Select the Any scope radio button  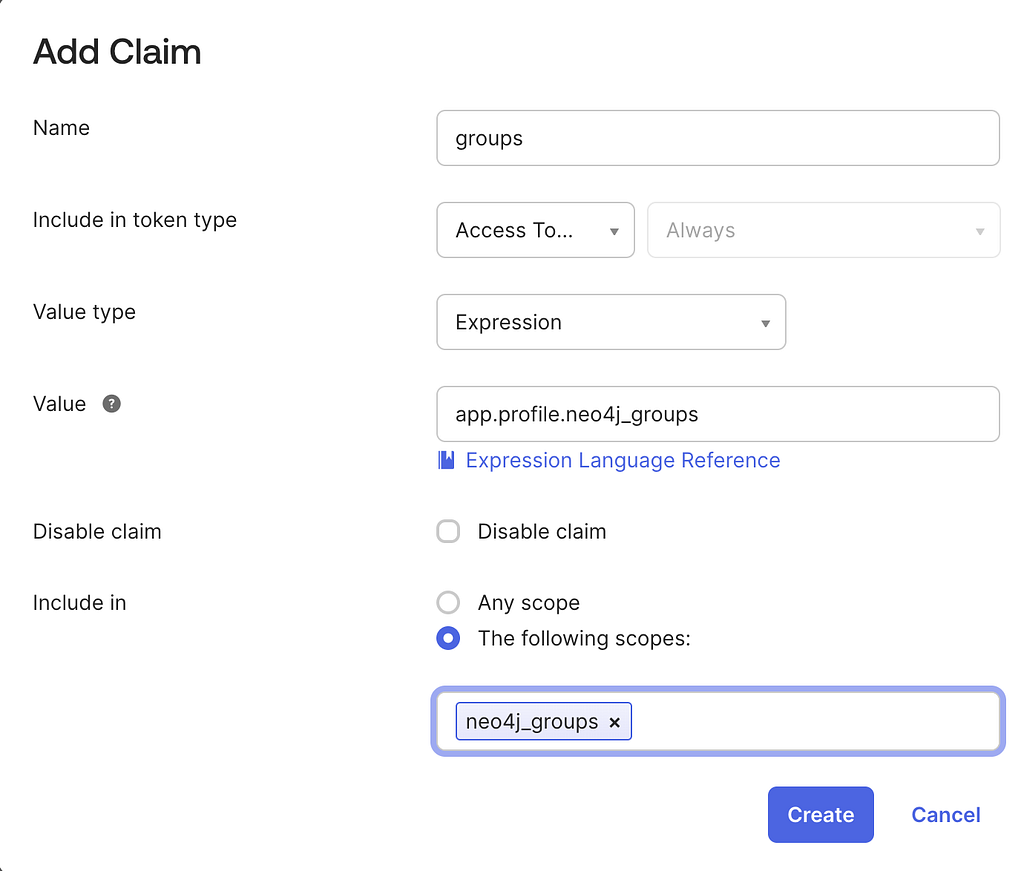pos(448,603)
